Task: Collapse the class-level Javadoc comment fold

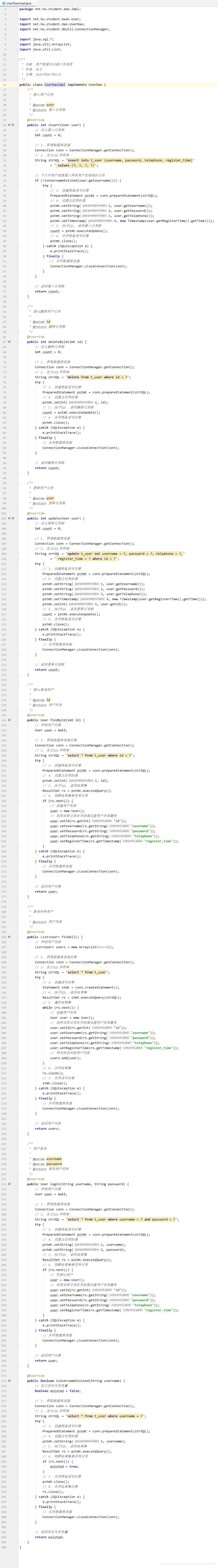Action: [x=18, y=60]
